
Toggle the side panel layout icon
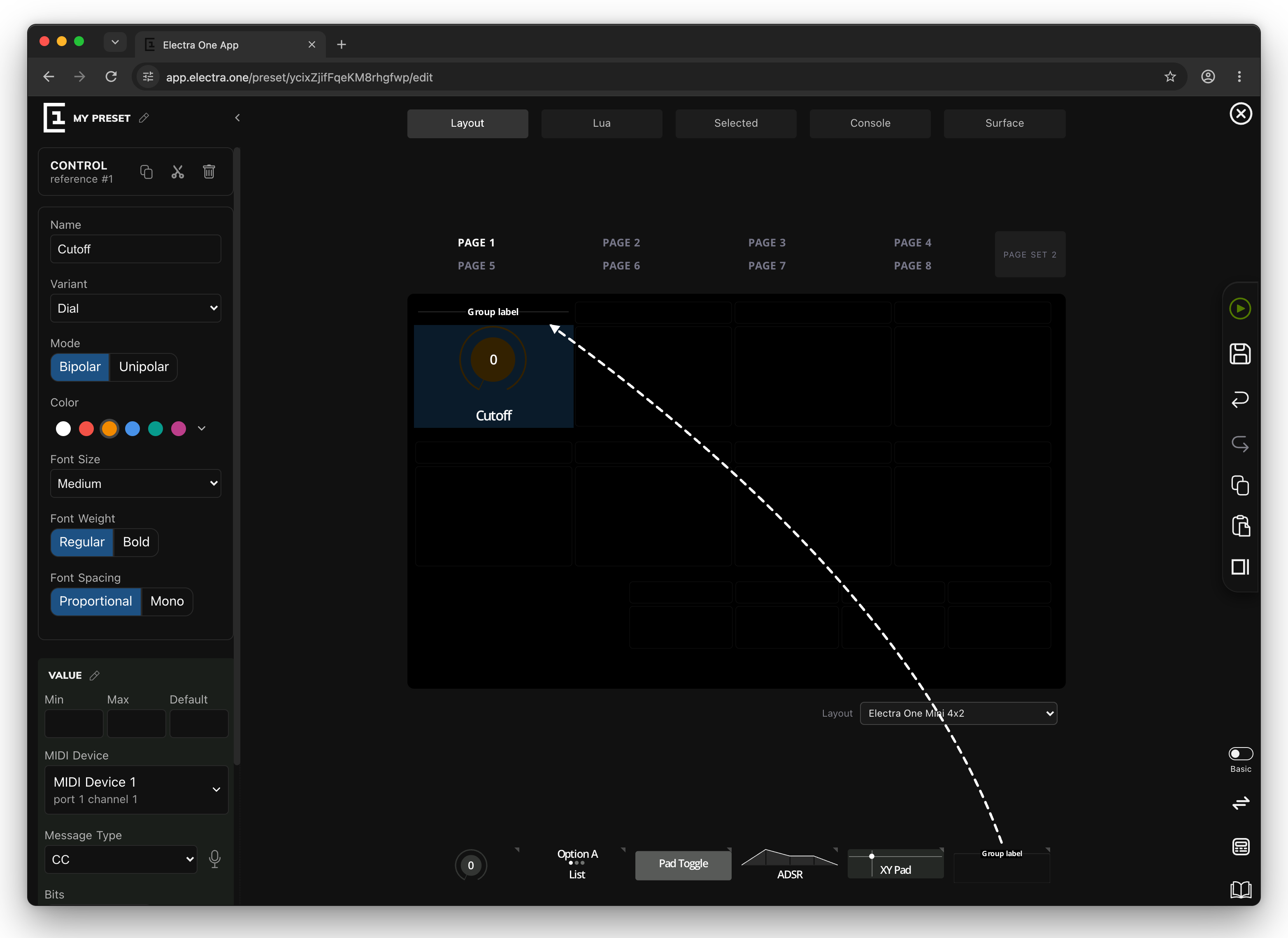(x=1240, y=567)
